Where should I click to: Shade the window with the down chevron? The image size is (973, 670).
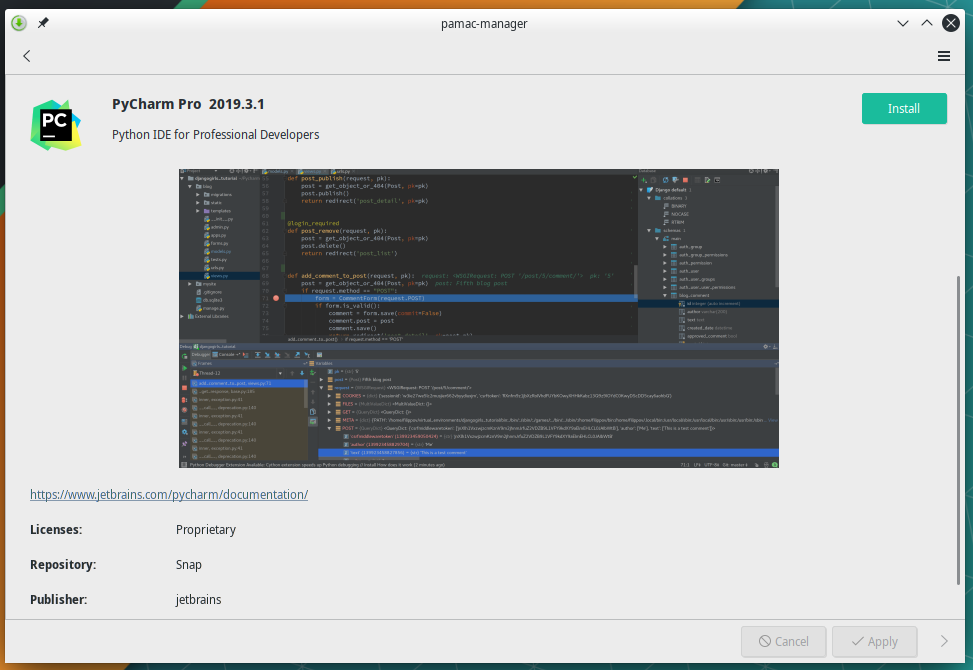pos(902,22)
